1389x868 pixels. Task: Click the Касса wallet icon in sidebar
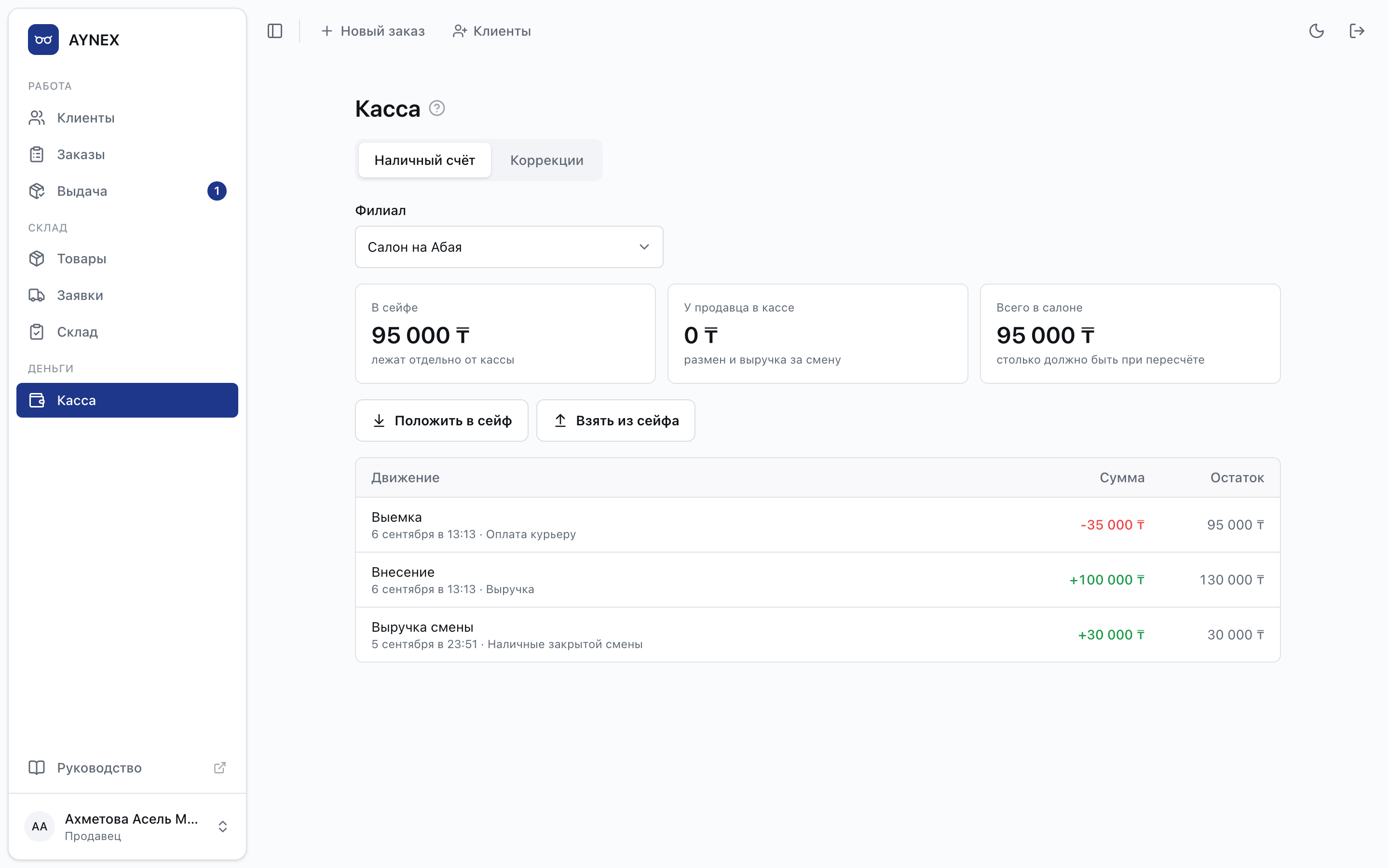[x=37, y=400]
